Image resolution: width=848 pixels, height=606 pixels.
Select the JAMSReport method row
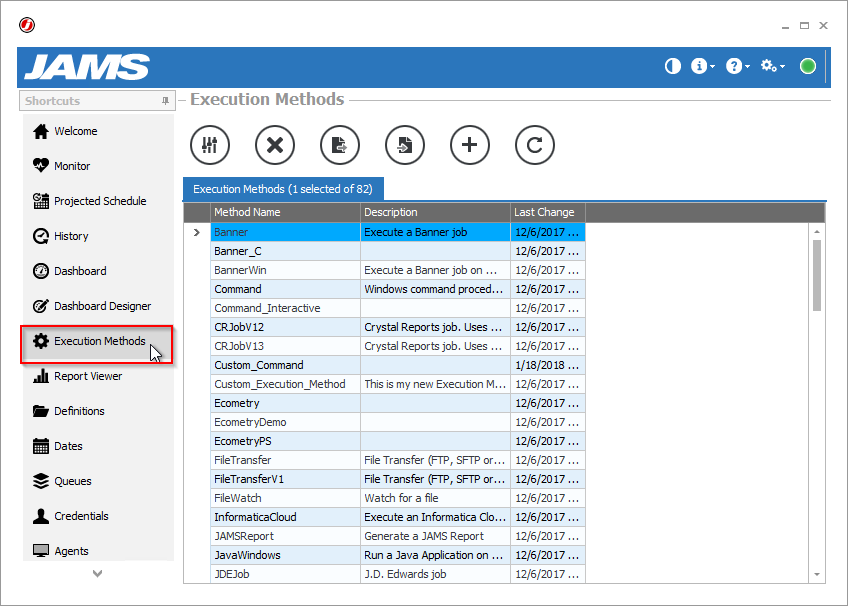tap(398, 536)
